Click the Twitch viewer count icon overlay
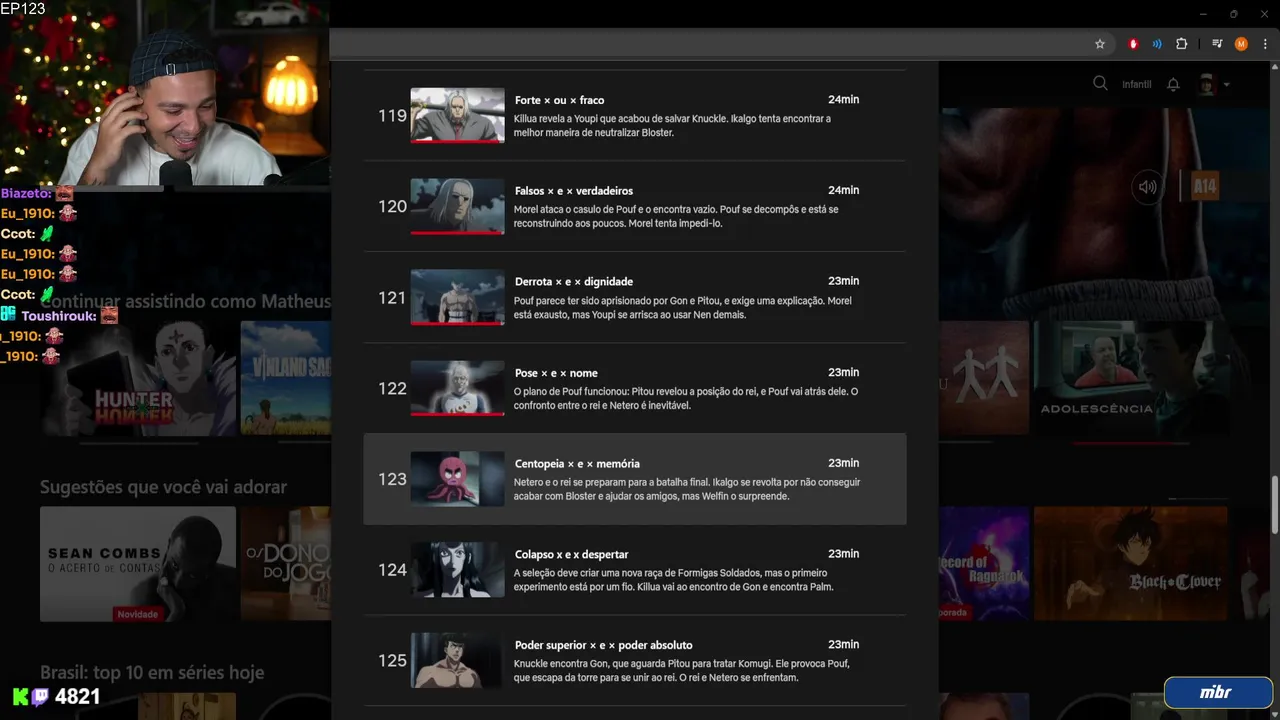Screen dimensions: 1280x720 [41, 697]
